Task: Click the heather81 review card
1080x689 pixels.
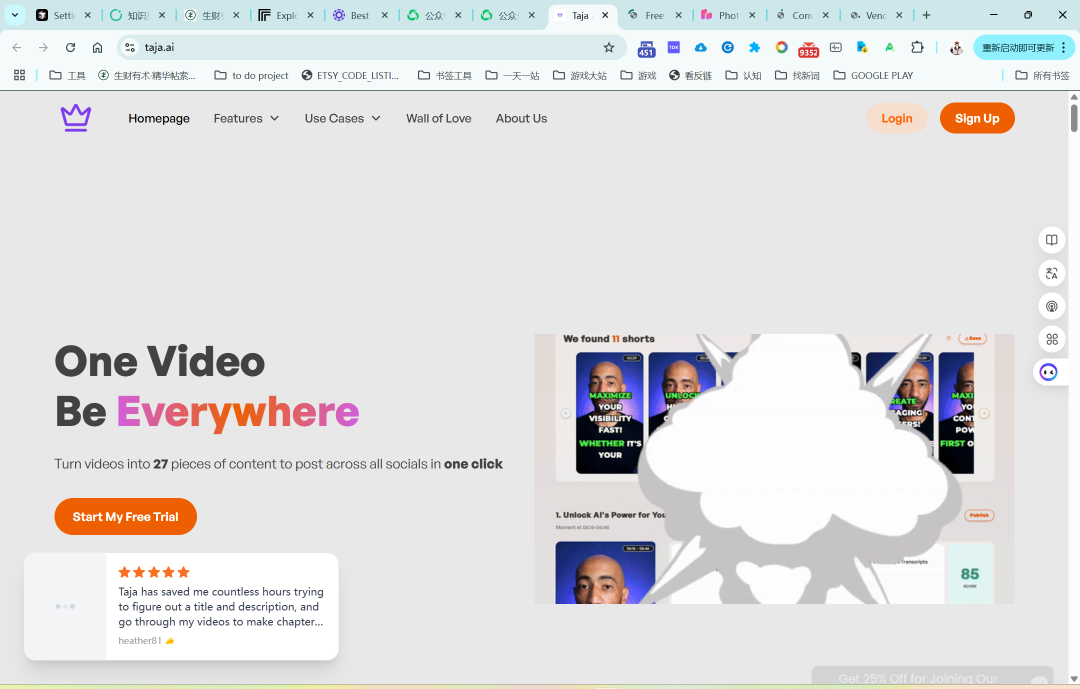Action: (x=181, y=606)
